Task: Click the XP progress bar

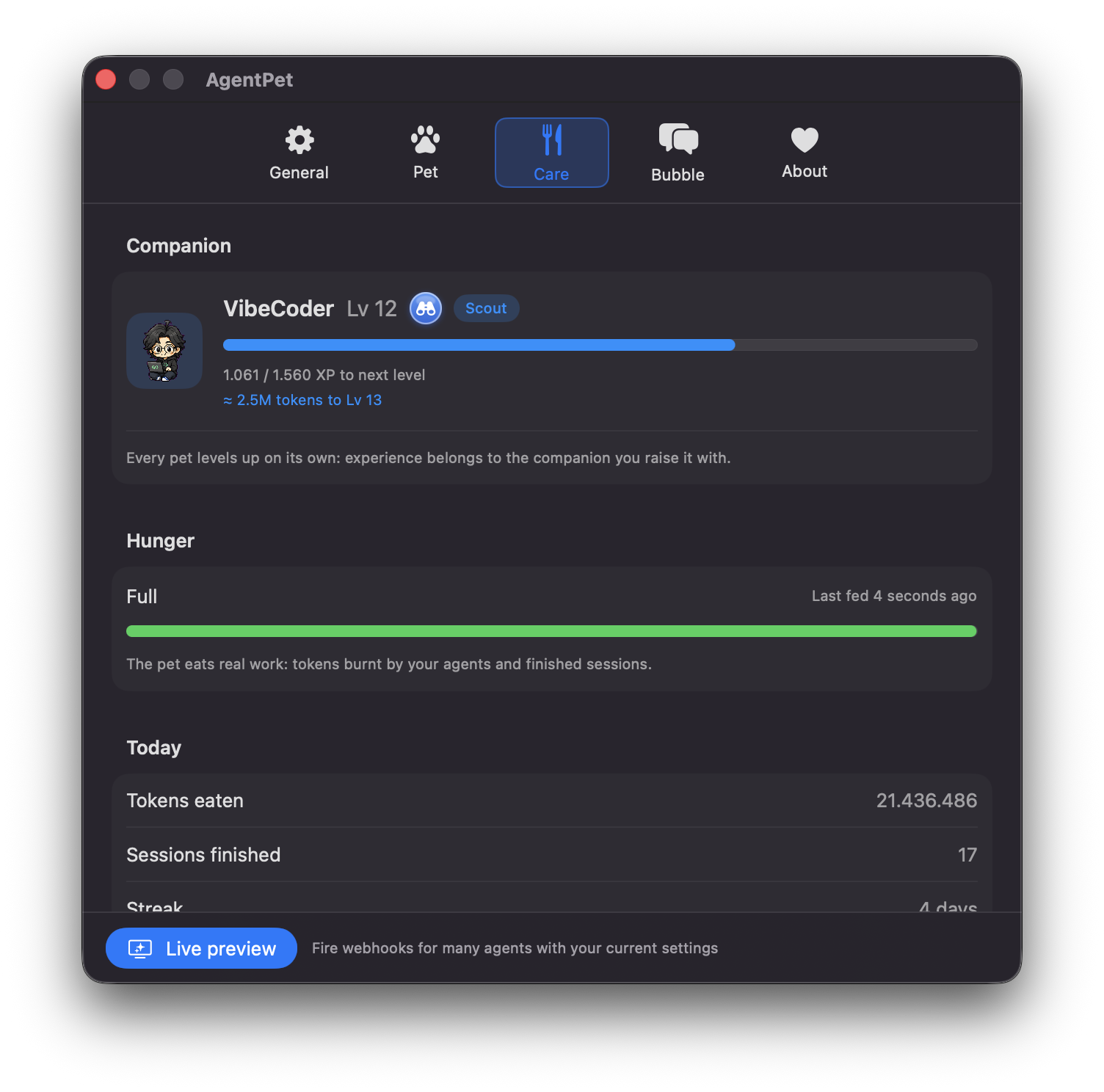Action: (600, 345)
